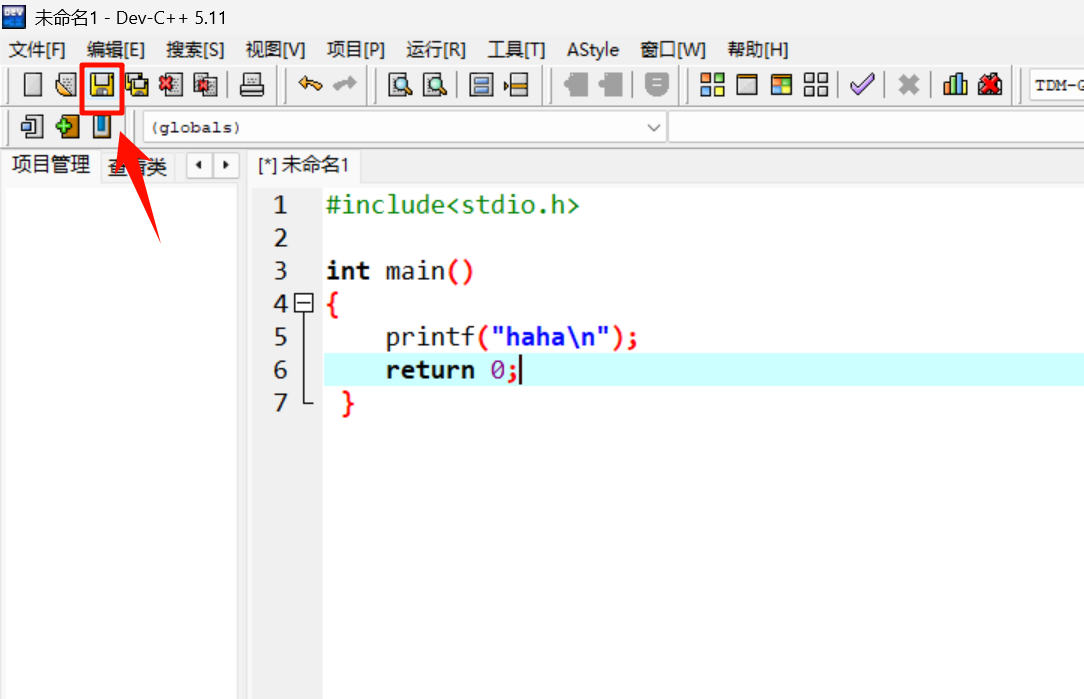This screenshot has height=699, width=1084.
Task: Click the blue bookmark icon in second toolbar
Action: tap(102, 127)
